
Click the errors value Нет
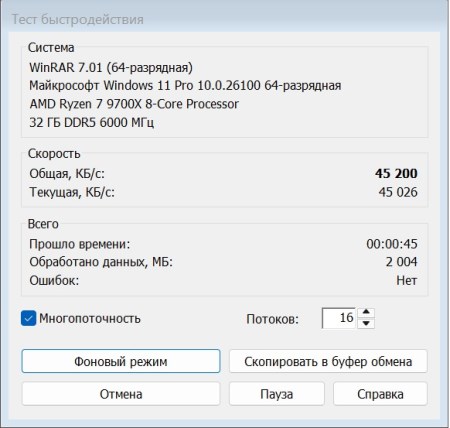[407, 280]
